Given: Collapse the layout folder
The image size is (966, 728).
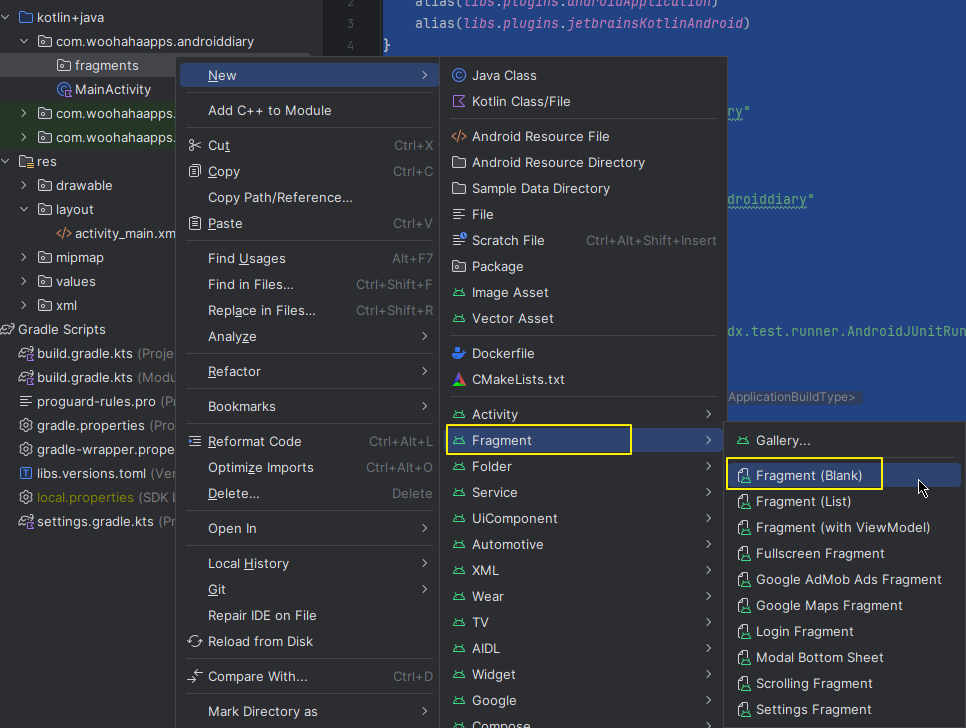Looking at the screenshot, I should click(24, 209).
